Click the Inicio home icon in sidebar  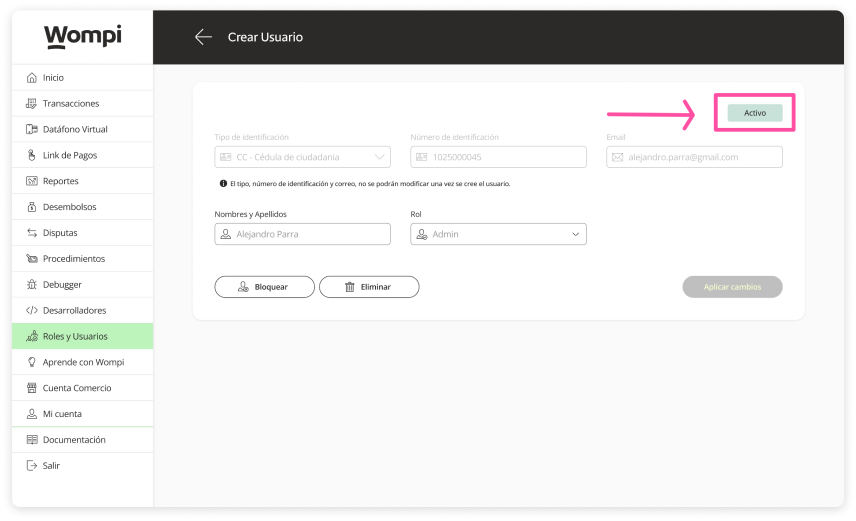pos(32,78)
